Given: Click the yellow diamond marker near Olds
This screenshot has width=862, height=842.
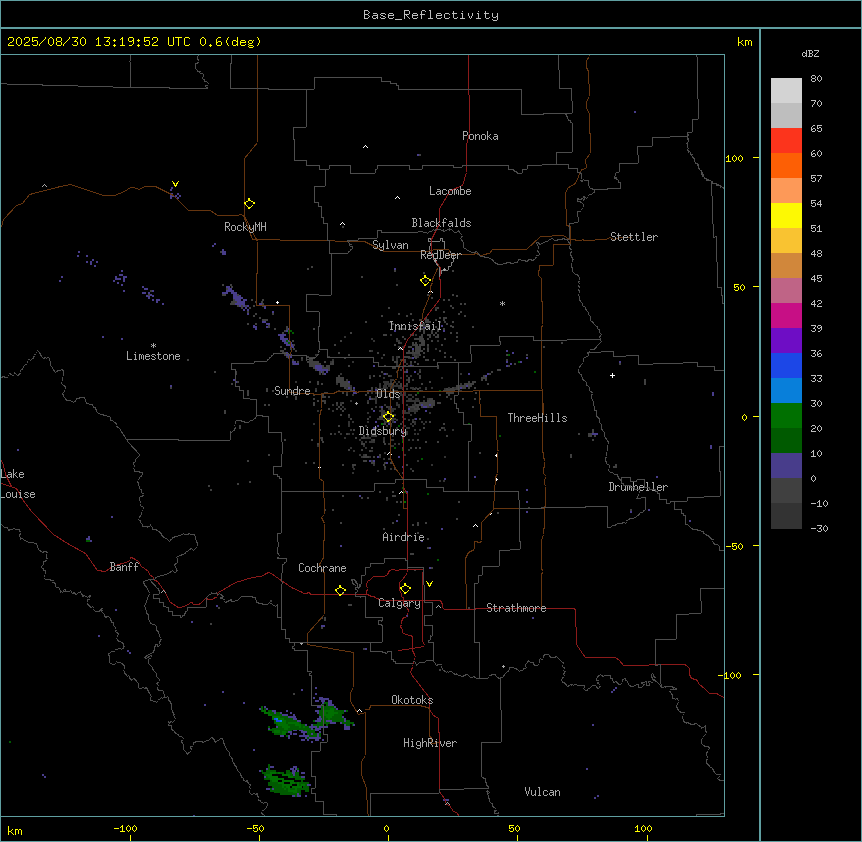Looking at the screenshot, I should (x=388, y=417).
